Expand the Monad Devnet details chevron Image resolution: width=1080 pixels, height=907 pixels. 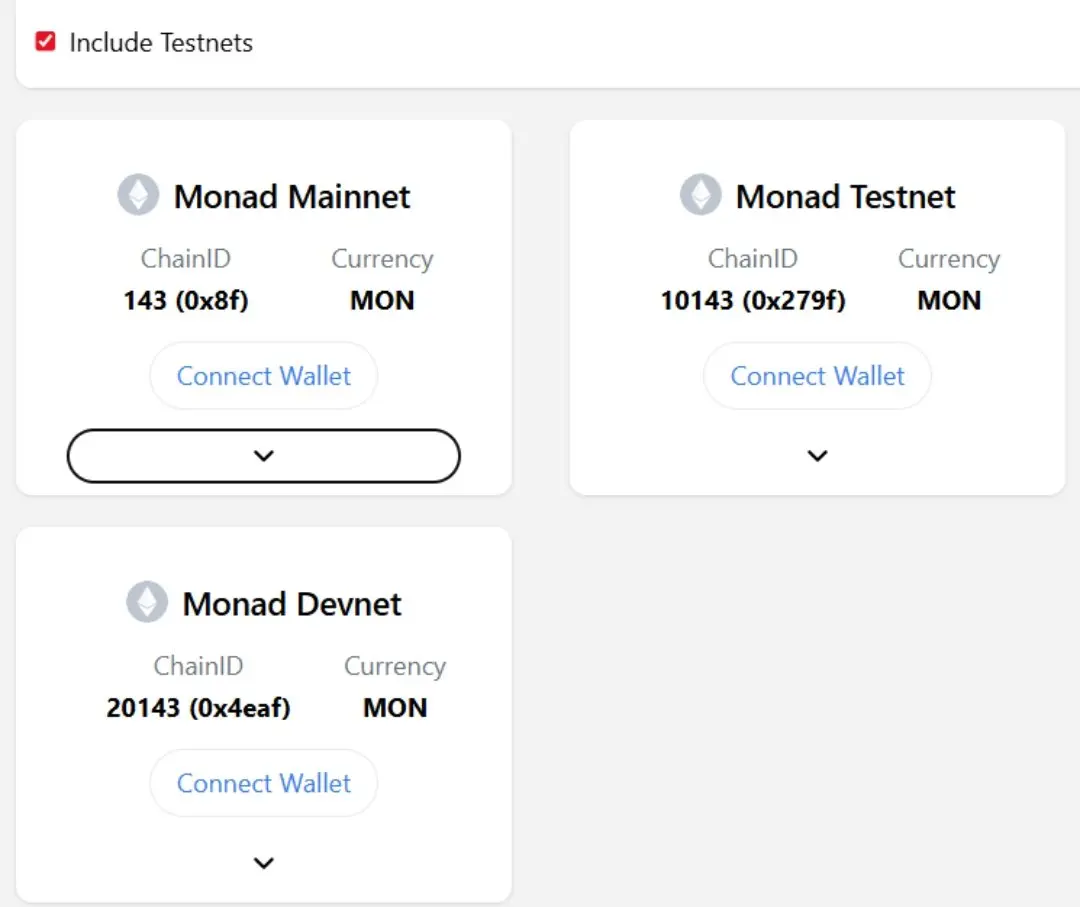[264, 863]
